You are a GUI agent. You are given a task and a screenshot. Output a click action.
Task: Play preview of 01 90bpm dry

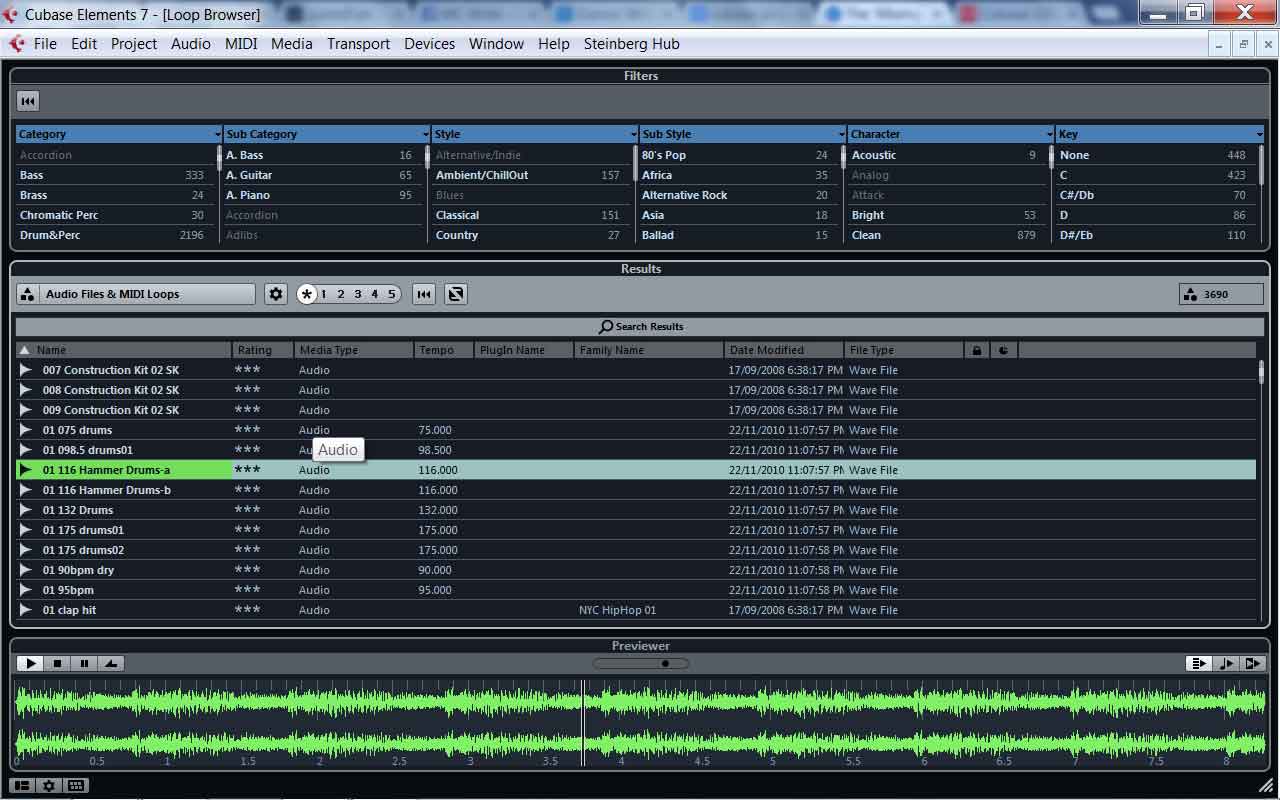(x=26, y=570)
